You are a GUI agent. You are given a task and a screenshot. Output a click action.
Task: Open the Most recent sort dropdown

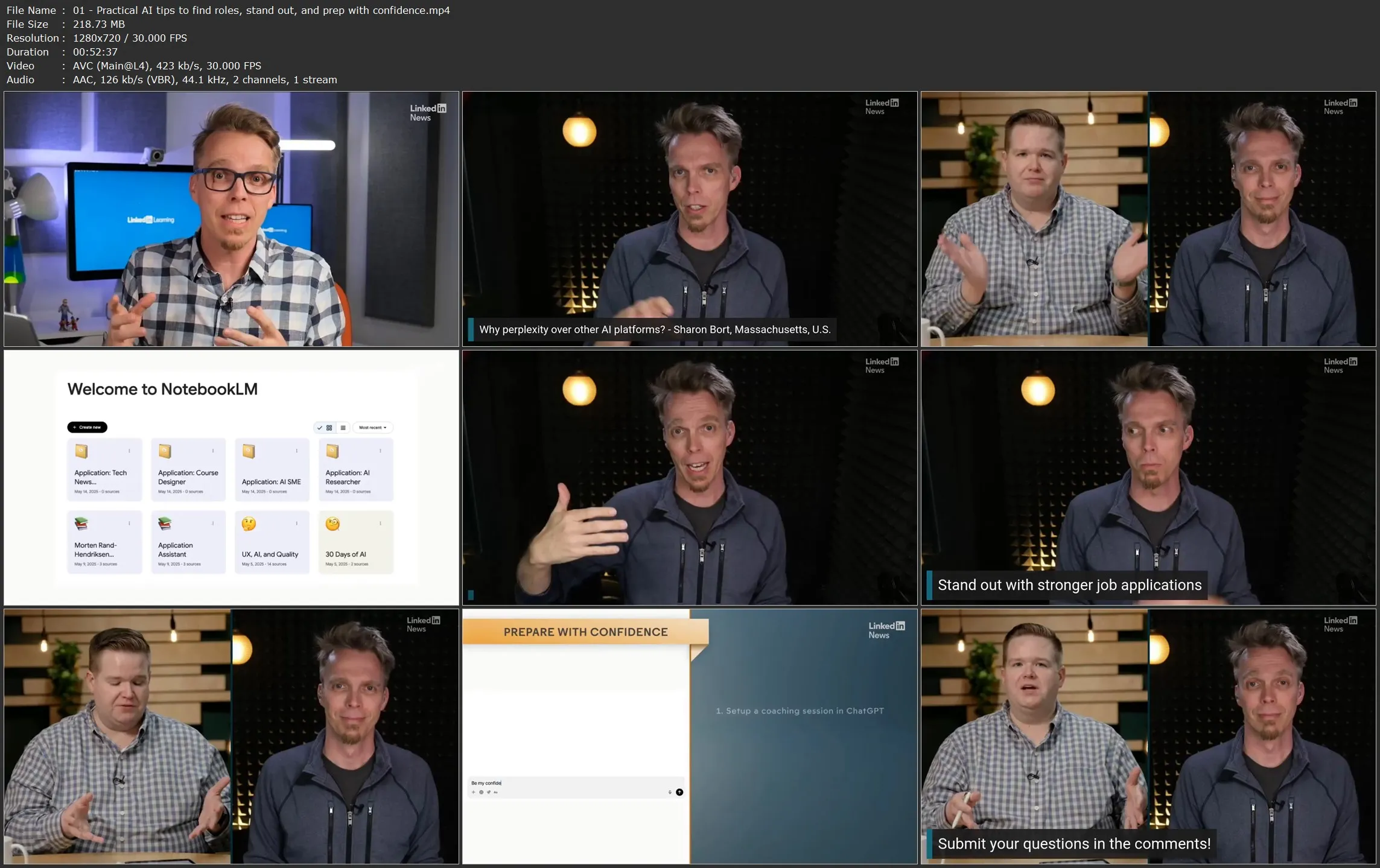372,428
